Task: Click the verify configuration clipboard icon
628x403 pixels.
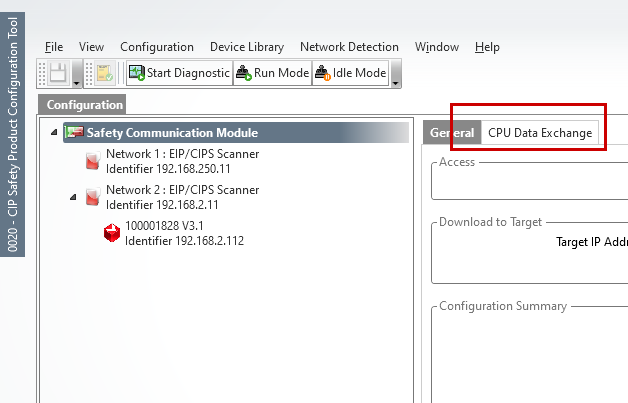Action: pyautogui.click(x=105, y=73)
